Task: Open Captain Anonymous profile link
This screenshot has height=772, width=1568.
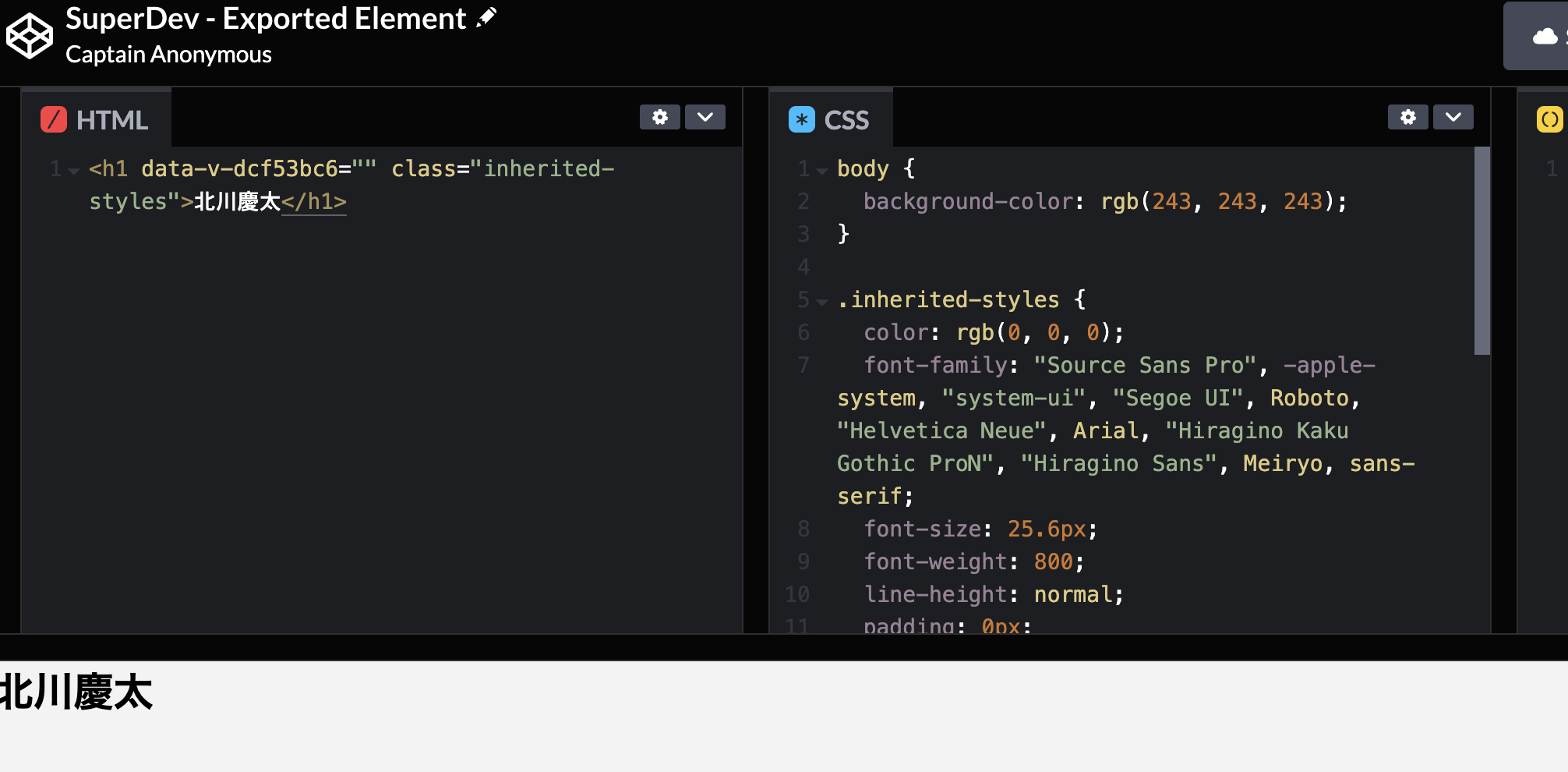Action: pos(168,55)
